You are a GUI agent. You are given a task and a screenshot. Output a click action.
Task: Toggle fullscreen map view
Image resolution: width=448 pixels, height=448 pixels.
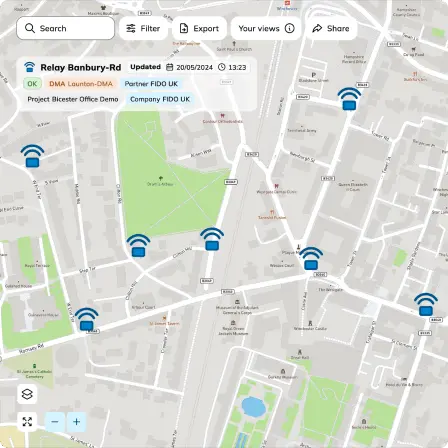(x=27, y=422)
